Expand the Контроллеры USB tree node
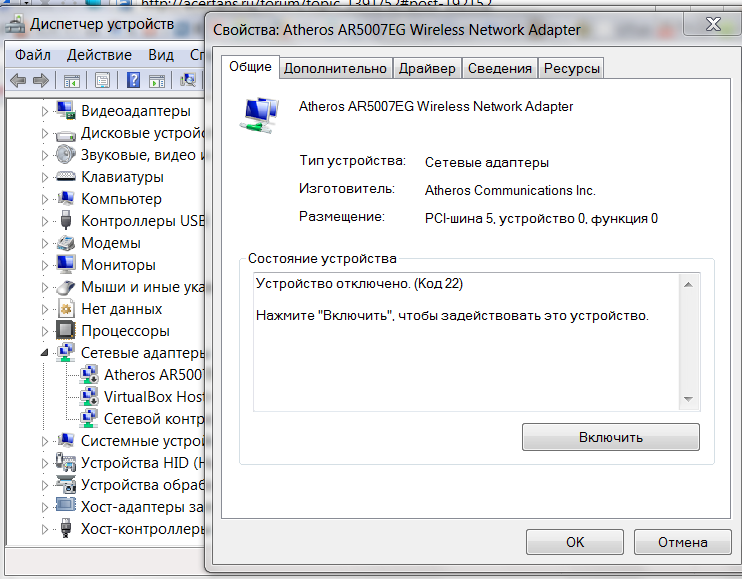The image size is (742, 579). coord(45,221)
